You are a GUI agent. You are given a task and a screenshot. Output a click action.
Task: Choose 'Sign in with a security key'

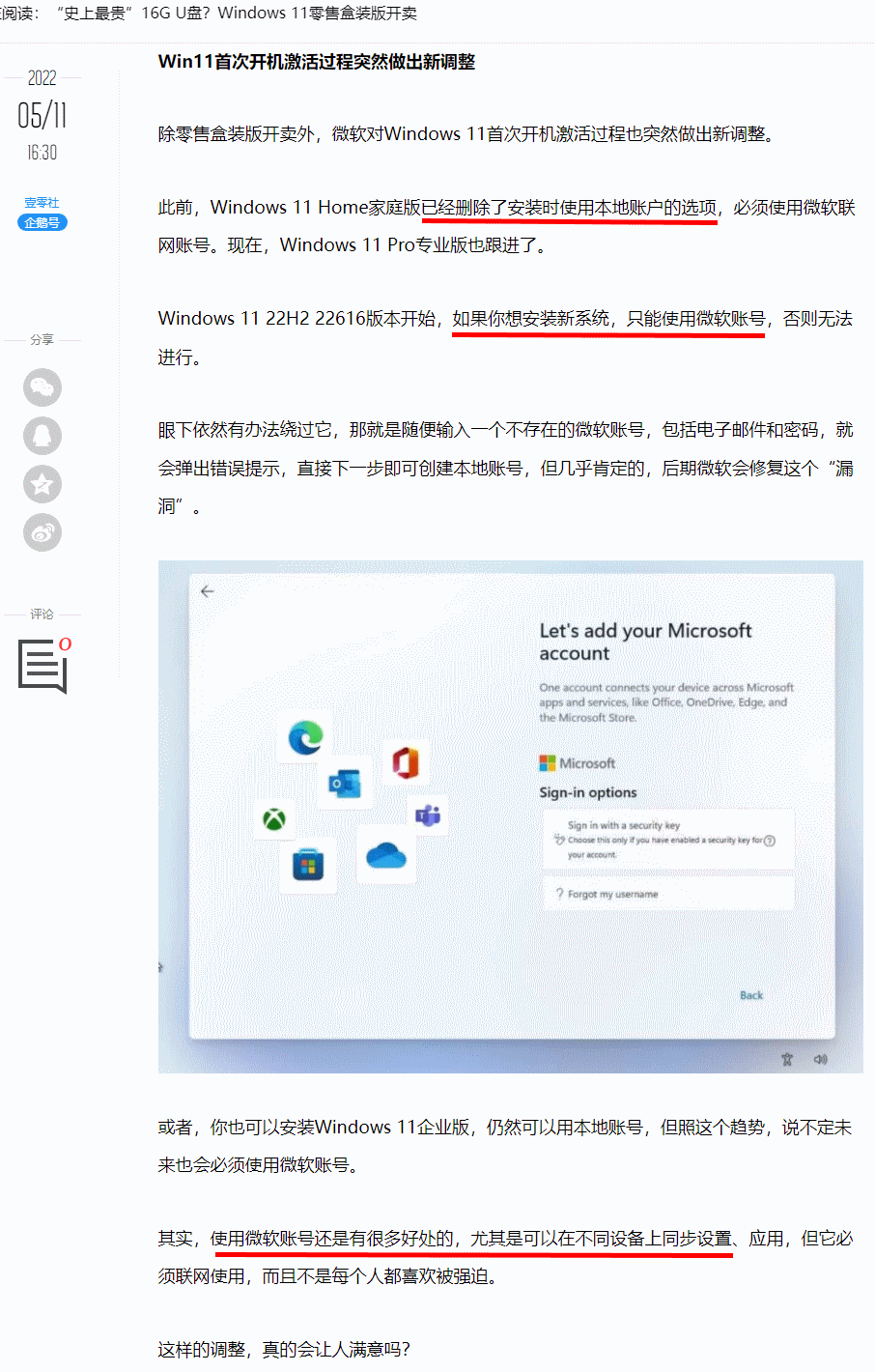(x=668, y=840)
